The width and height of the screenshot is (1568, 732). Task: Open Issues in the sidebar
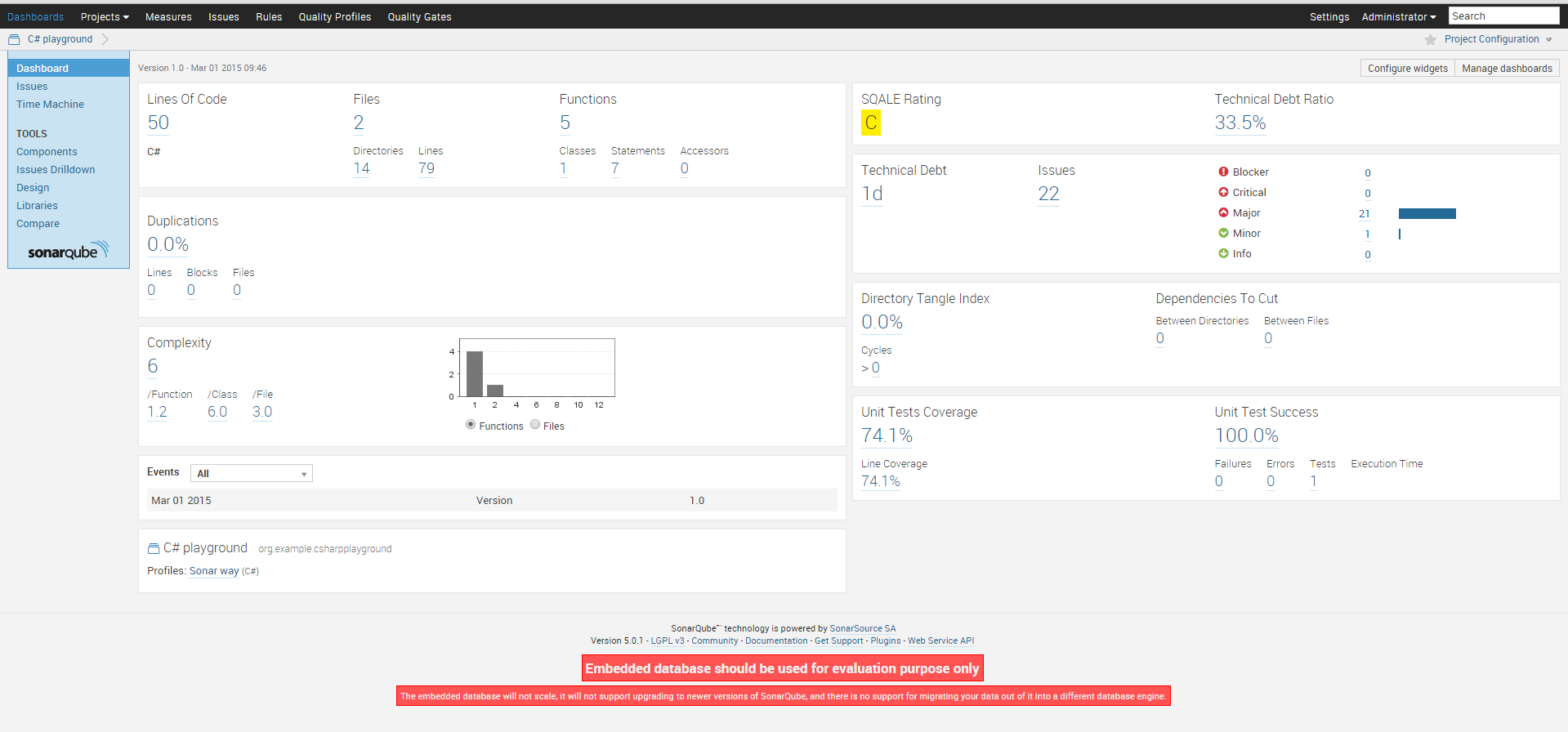pyautogui.click(x=32, y=86)
